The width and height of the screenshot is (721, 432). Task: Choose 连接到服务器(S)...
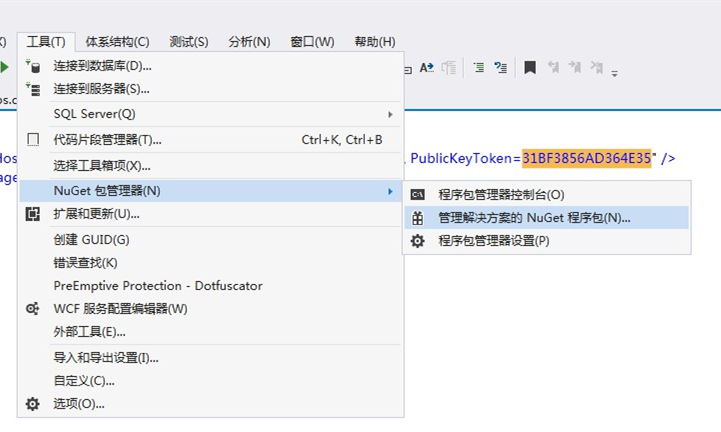[x=211, y=89]
